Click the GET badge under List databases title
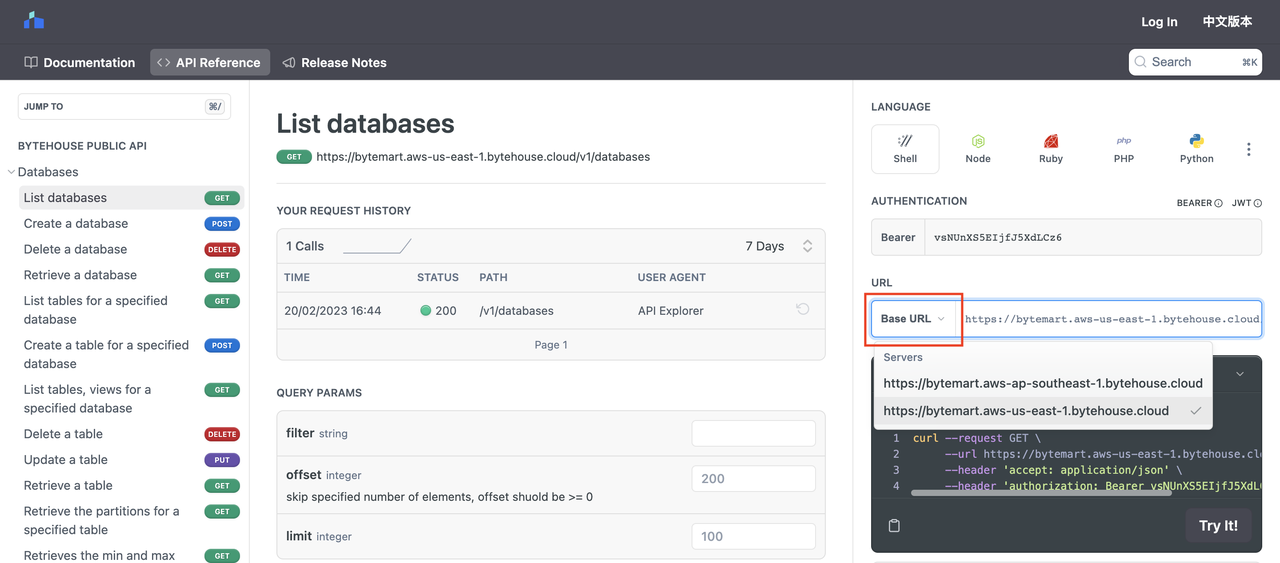Image resolution: width=1280 pixels, height=563 pixels. coord(294,157)
